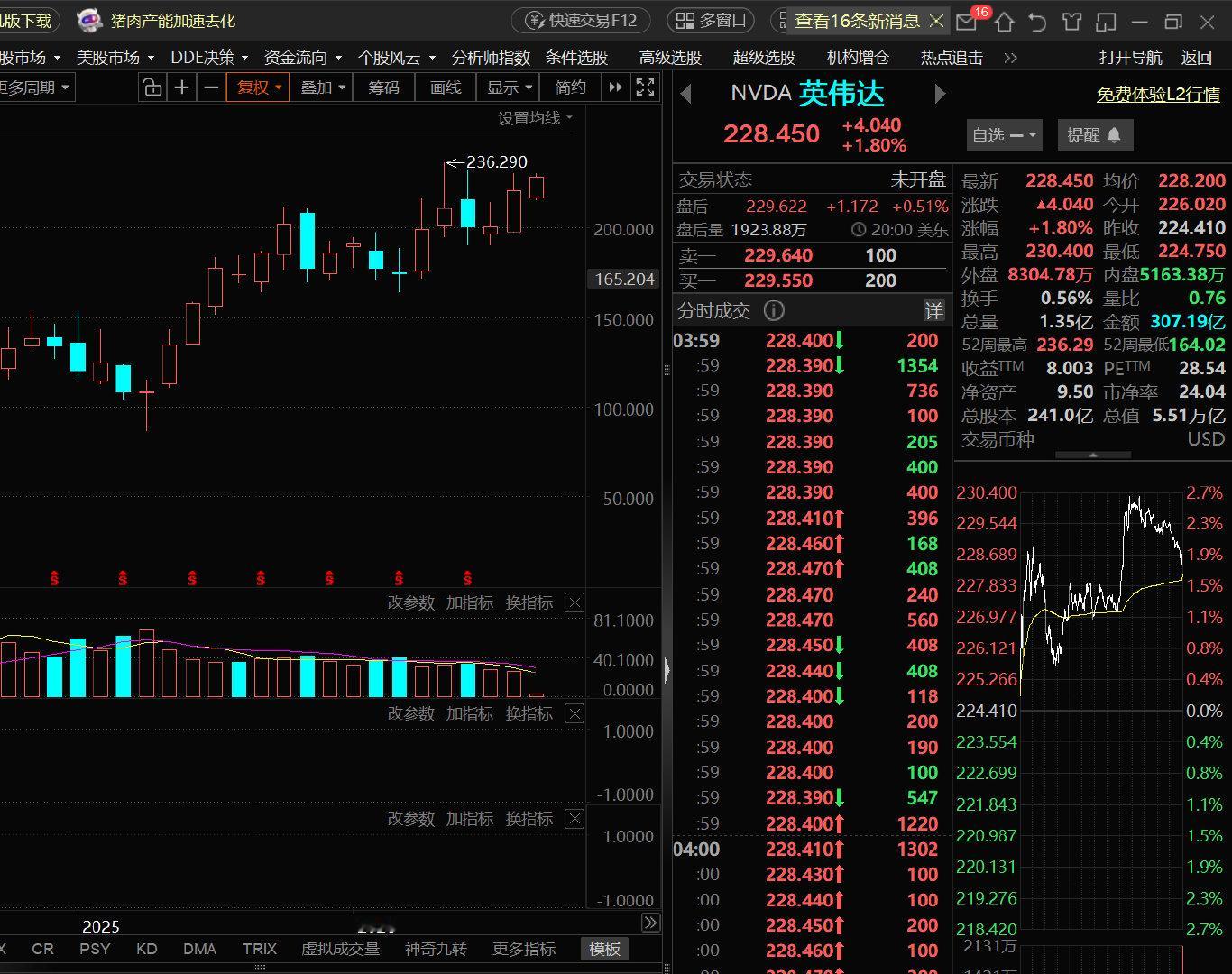Click 换指标 on the lowest indicator panel
Image resolution: width=1232 pixels, height=974 pixels.
point(529,819)
